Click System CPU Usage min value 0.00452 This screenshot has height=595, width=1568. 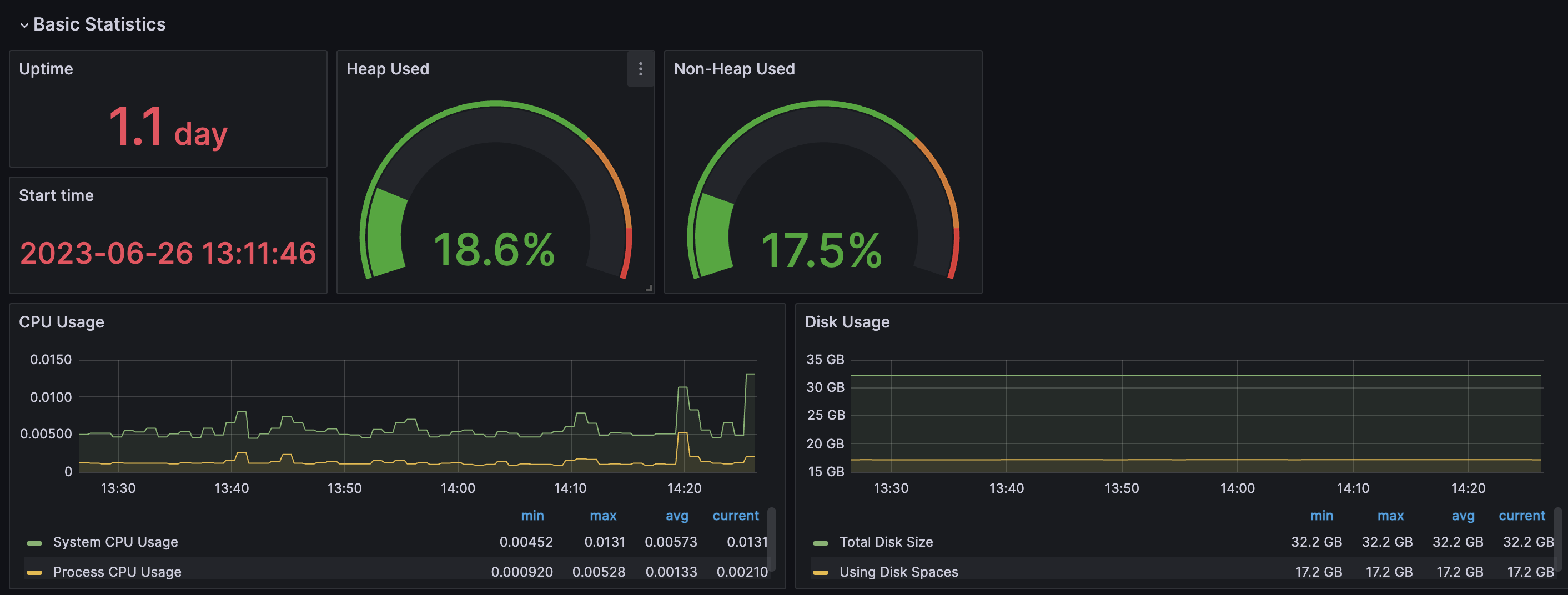pos(526,542)
